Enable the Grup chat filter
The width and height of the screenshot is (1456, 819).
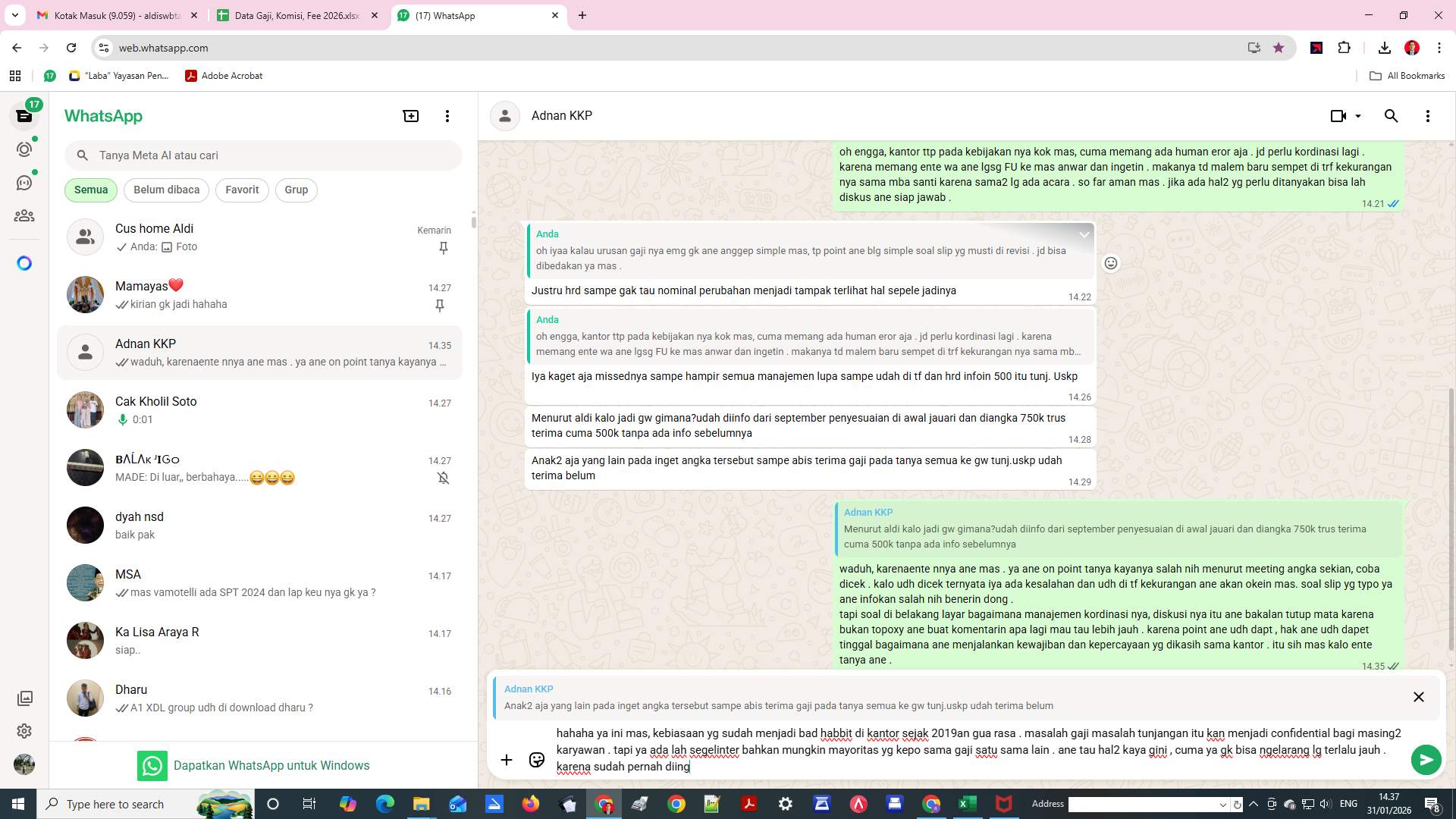coord(296,190)
